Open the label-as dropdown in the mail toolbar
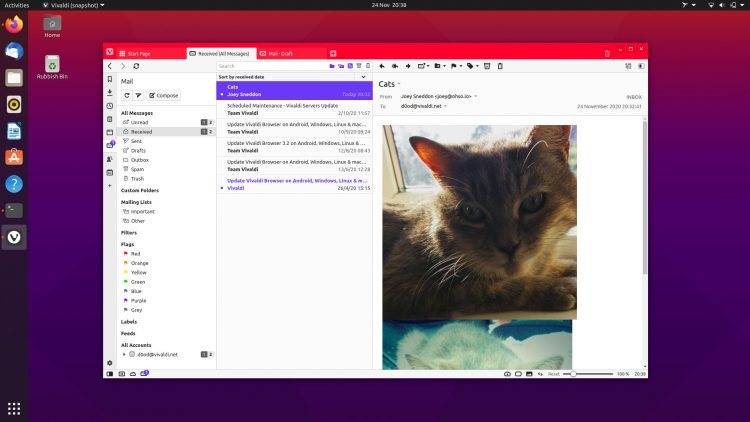The height and width of the screenshot is (422, 750). coord(423,66)
